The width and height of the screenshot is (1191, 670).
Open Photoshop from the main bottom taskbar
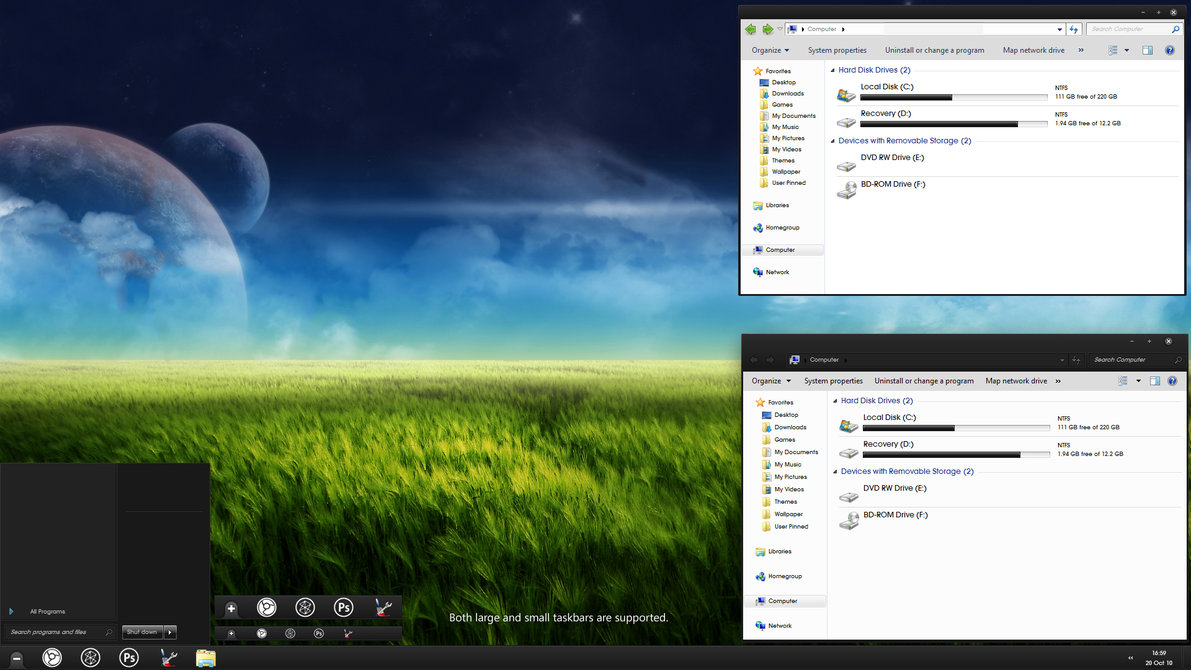tap(129, 657)
